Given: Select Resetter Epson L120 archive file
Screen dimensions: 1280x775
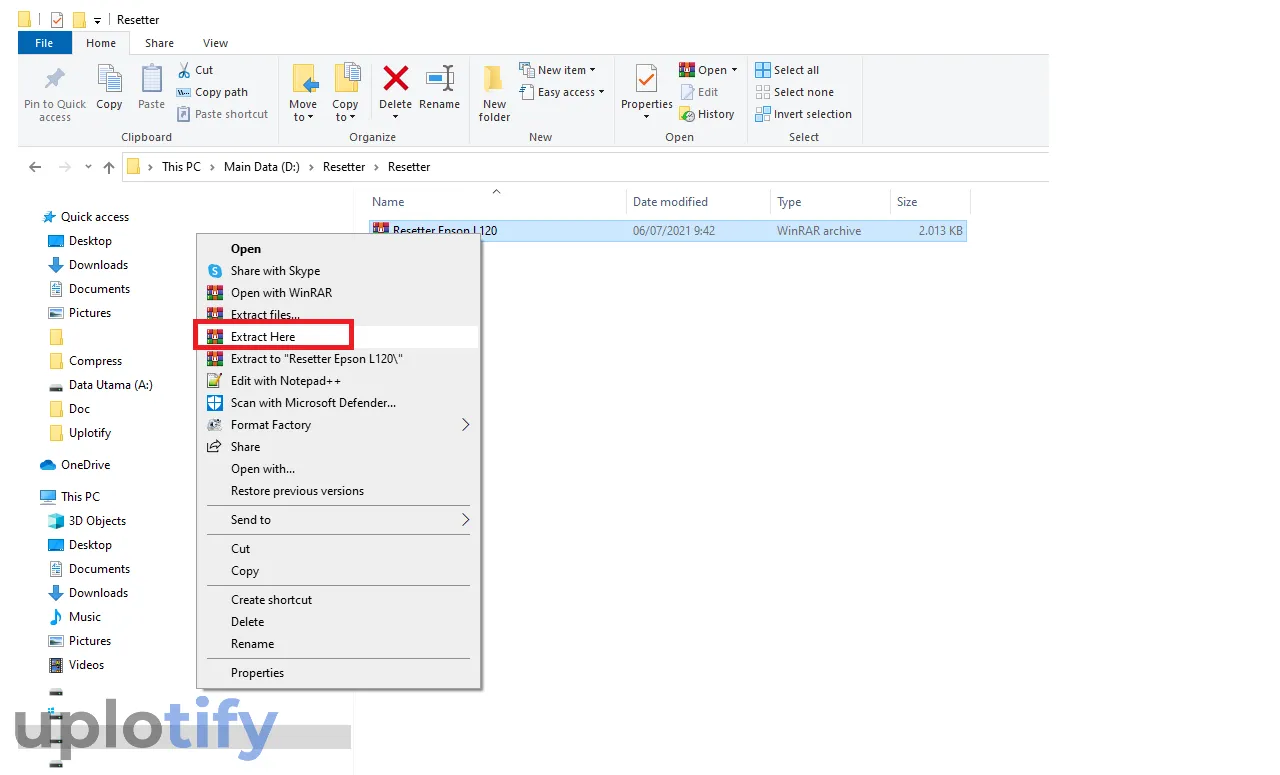Looking at the screenshot, I should click(x=668, y=230).
